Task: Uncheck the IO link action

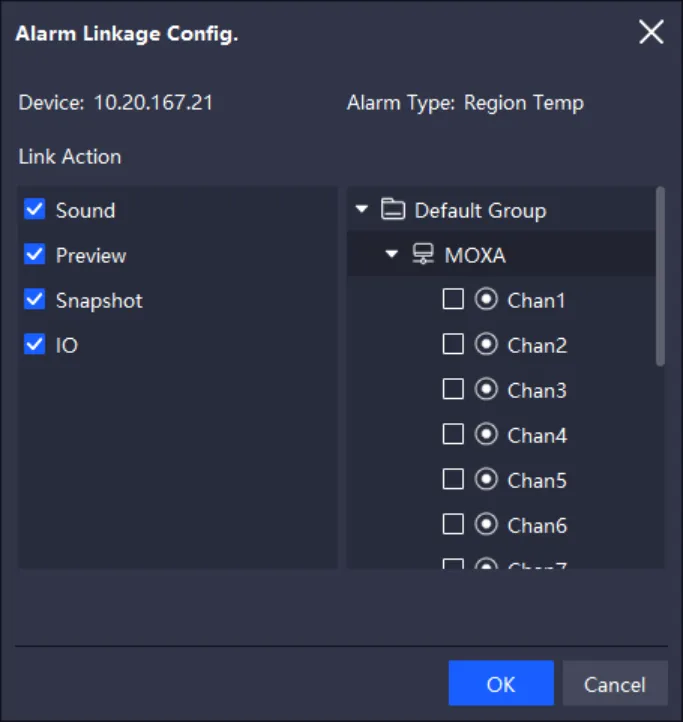Action: click(x=35, y=345)
